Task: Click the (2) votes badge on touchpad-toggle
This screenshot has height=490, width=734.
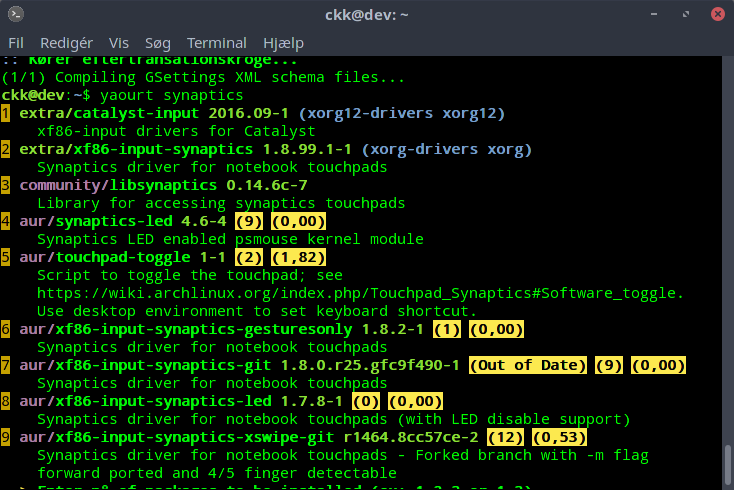Action: click(x=249, y=257)
